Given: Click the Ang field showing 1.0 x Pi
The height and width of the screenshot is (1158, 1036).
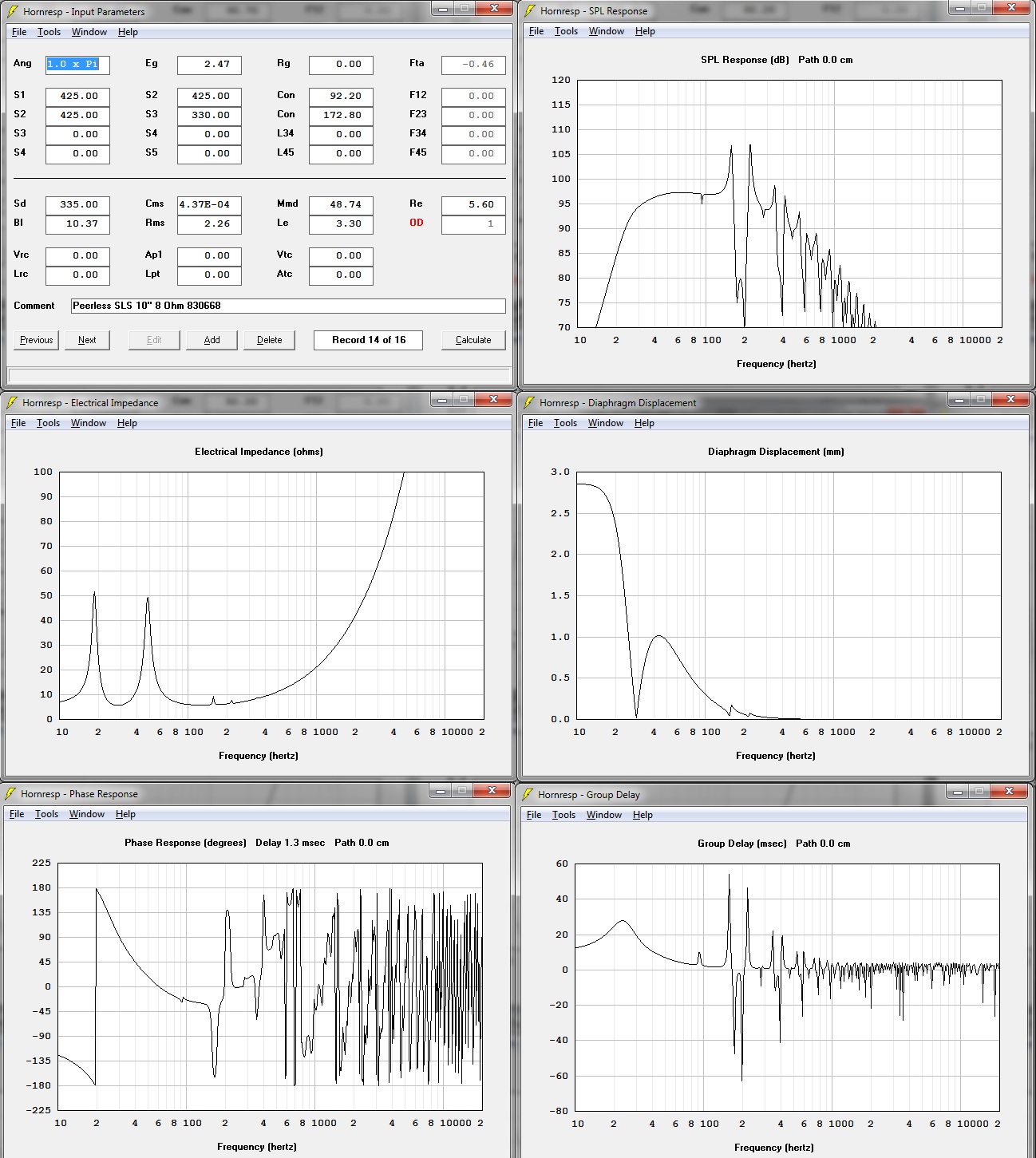Looking at the screenshot, I should [77, 65].
